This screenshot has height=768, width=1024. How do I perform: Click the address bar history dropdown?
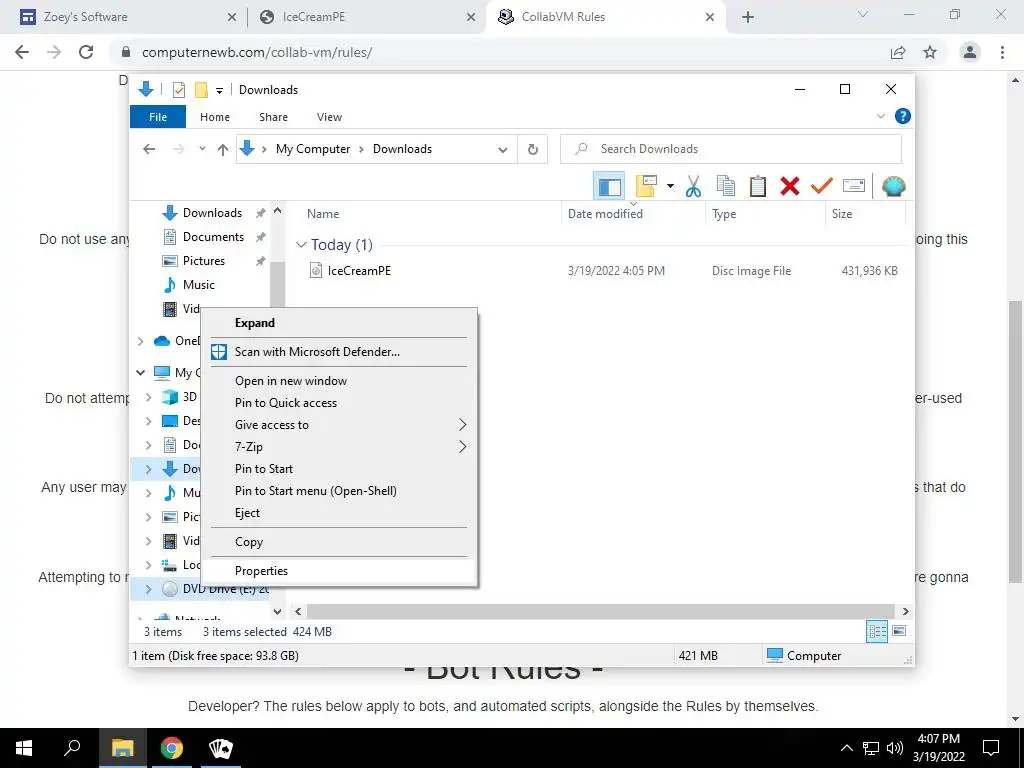coord(502,150)
